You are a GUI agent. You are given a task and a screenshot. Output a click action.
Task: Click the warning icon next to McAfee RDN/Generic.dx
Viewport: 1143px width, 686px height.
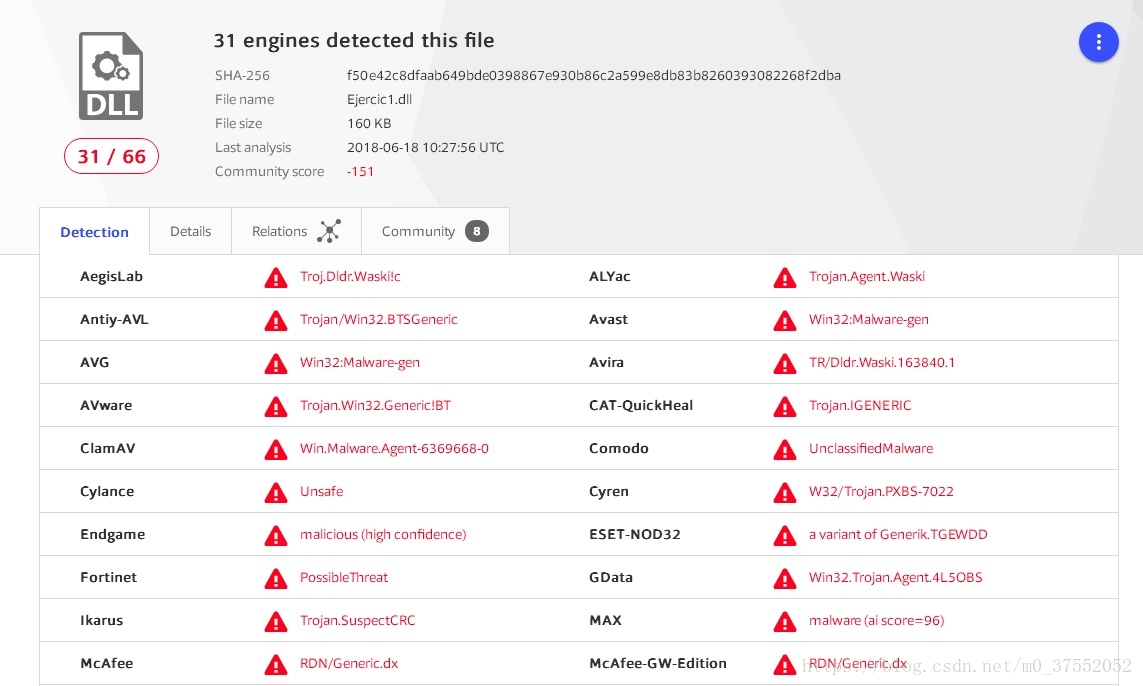point(276,665)
